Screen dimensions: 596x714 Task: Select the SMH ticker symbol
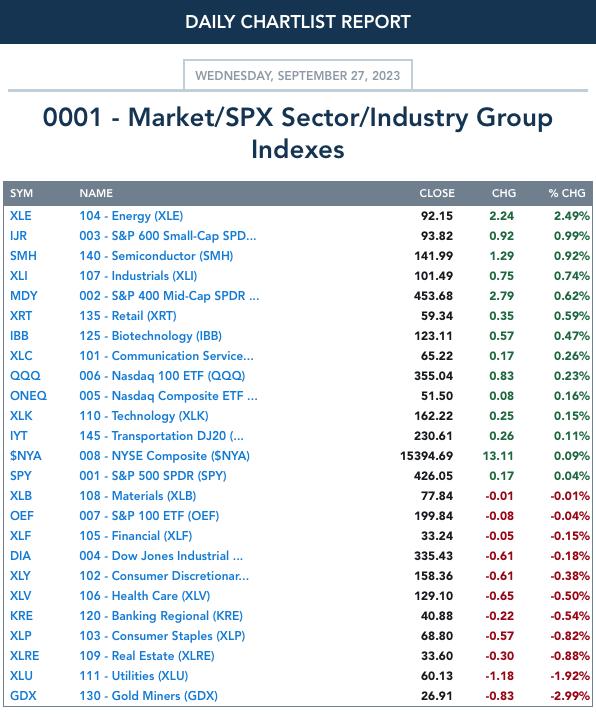click(x=23, y=256)
